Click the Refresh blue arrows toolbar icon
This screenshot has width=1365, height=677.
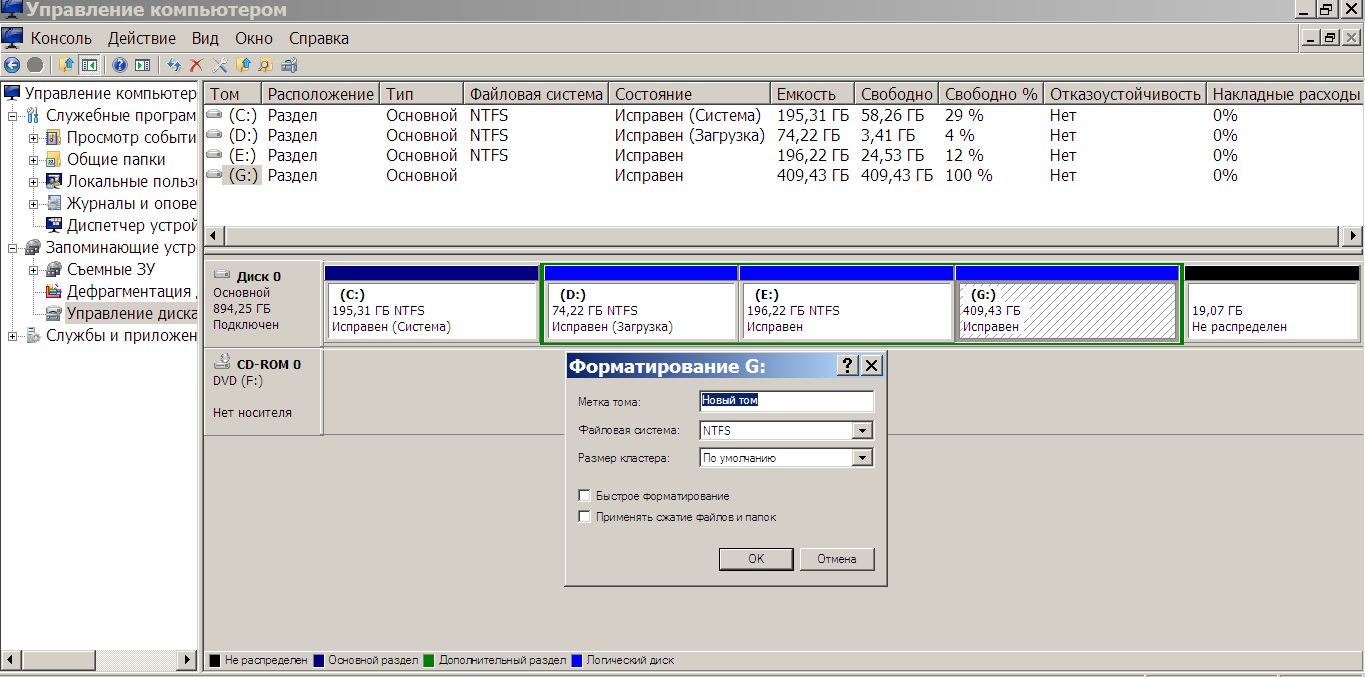174,65
